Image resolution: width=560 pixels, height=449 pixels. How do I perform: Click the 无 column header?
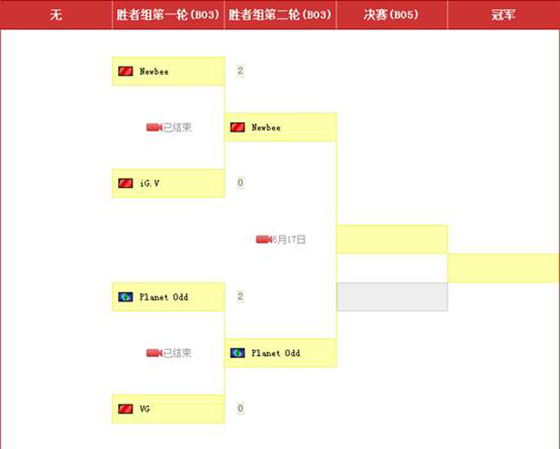coord(56,15)
